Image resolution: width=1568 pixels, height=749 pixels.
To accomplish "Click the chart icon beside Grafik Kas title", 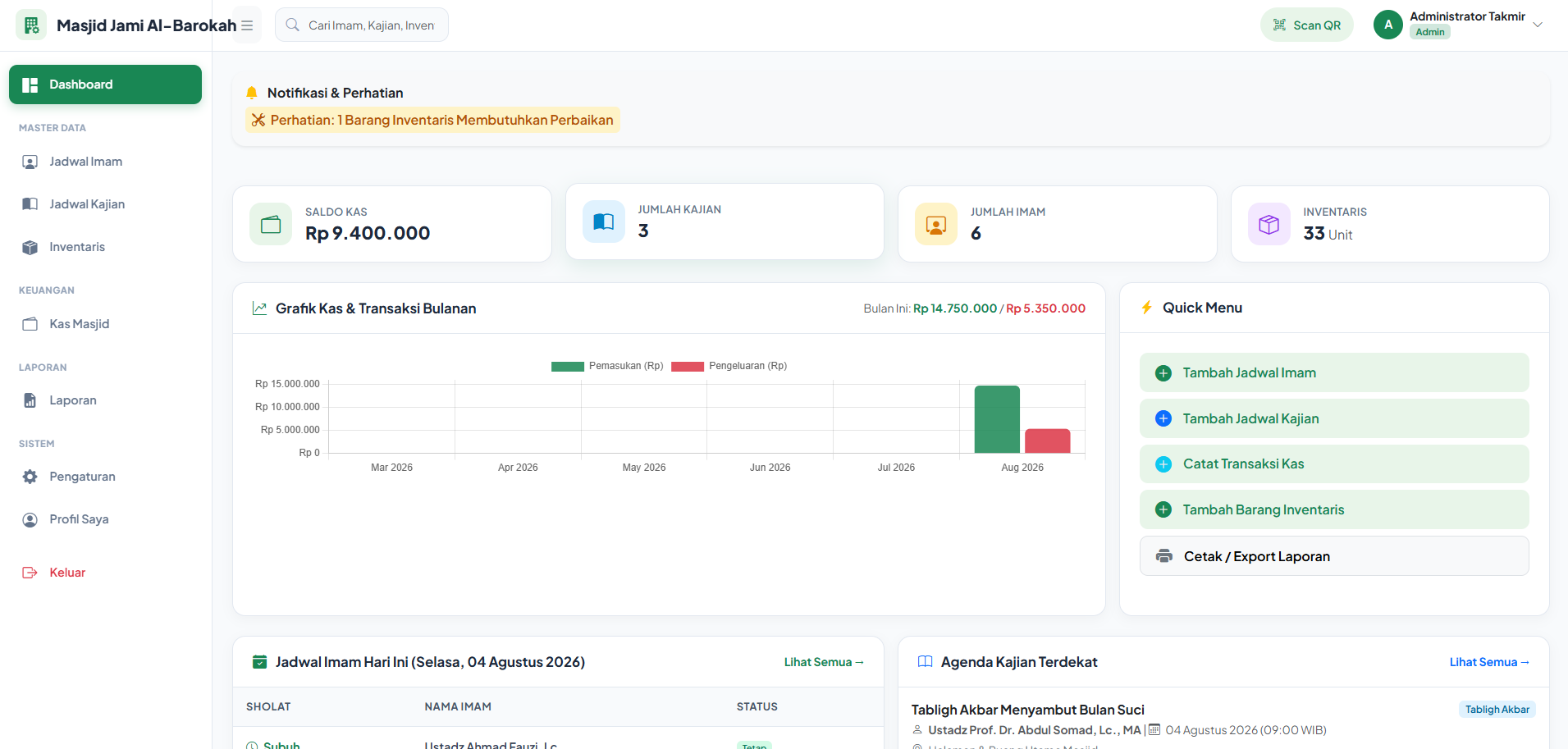I will (259, 308).
